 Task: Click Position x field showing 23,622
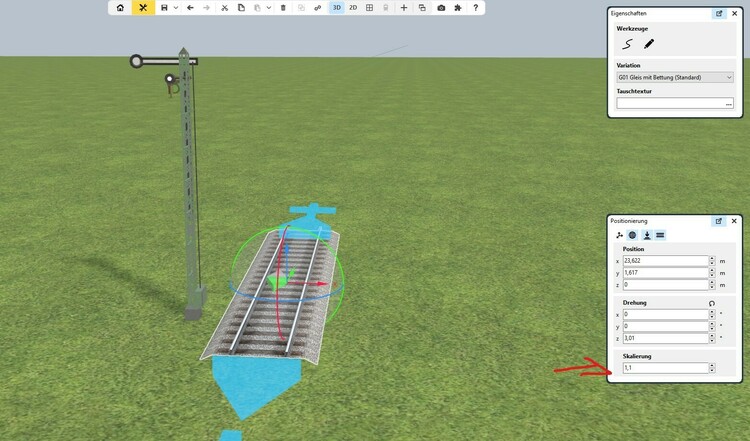[x=665, y=261]
